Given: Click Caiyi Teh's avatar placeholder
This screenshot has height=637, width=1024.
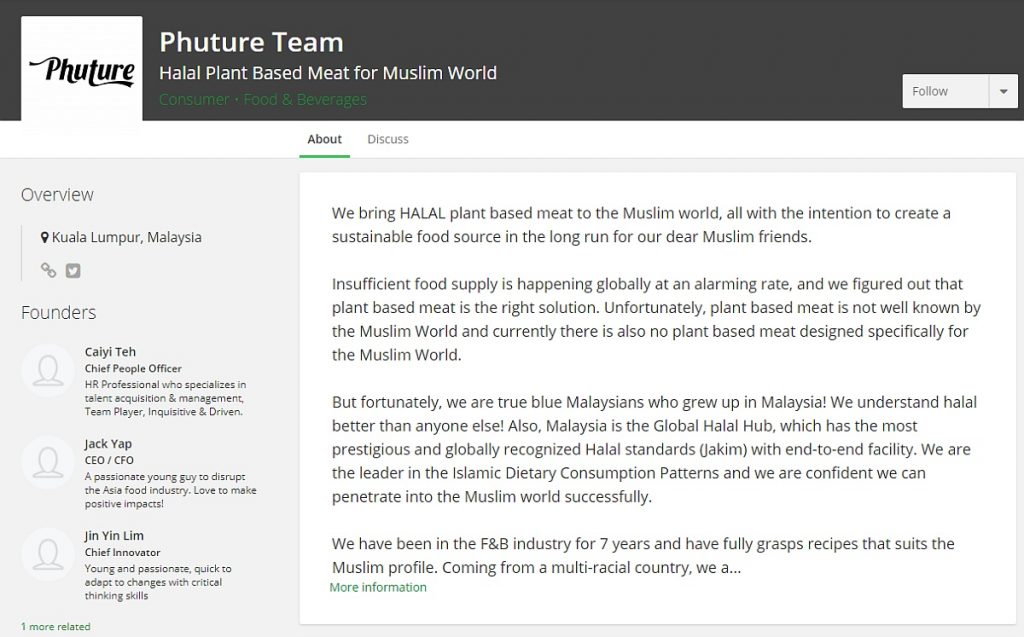Looking at the screenshot, I should 48,370.
